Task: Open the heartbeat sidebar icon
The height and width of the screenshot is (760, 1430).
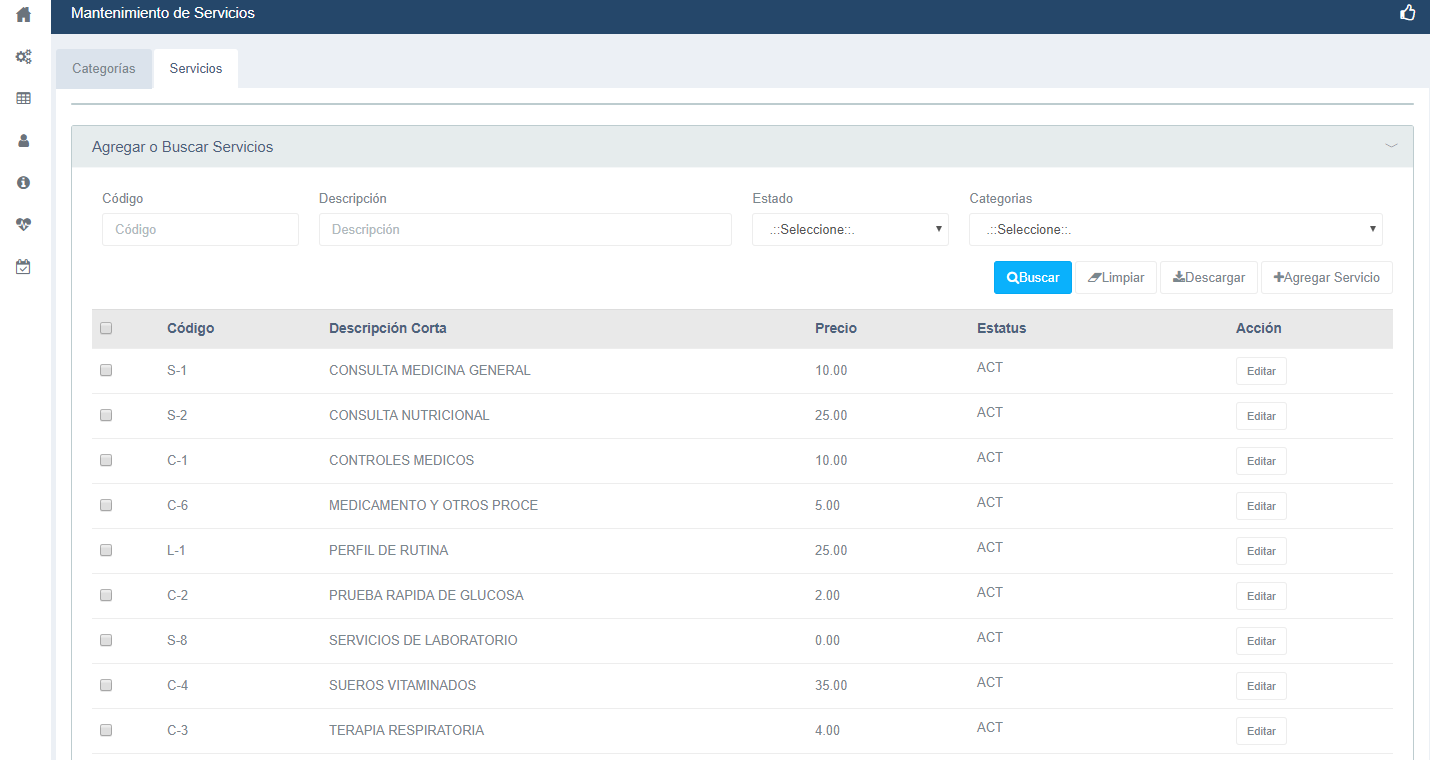Action: coord(24,225)
